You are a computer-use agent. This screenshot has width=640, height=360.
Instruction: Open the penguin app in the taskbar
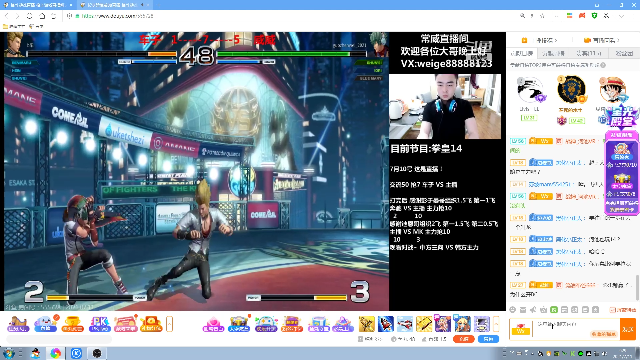(x=36, y=353)
